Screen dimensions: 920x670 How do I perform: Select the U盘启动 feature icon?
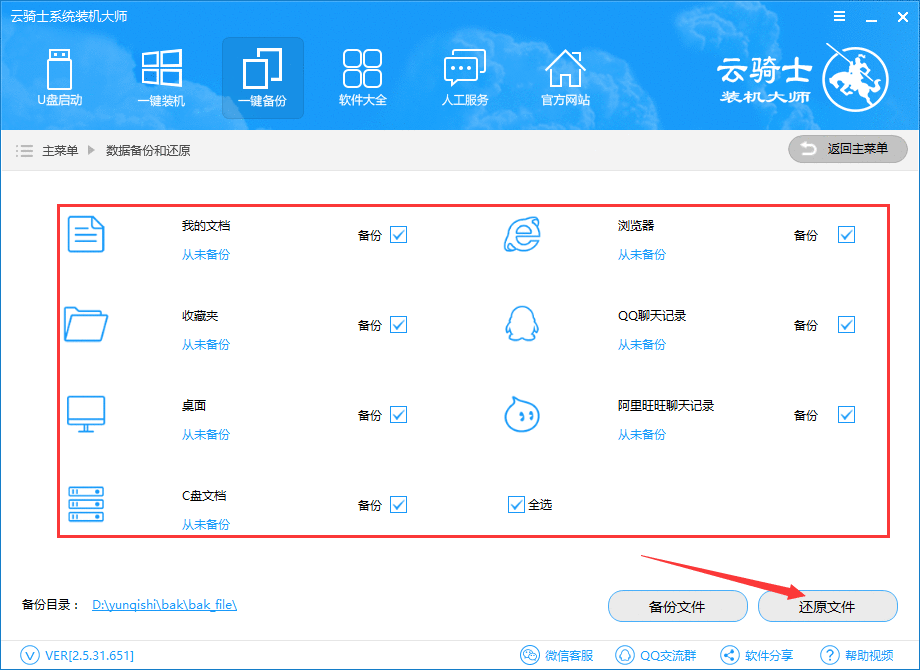(x=59, y=77)
